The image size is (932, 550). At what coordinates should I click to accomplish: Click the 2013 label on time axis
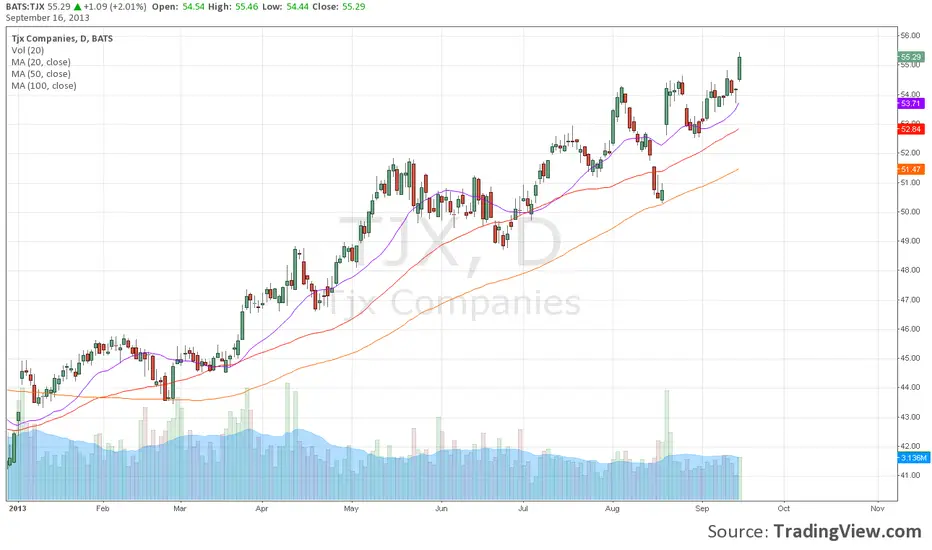tap(17, 509)
